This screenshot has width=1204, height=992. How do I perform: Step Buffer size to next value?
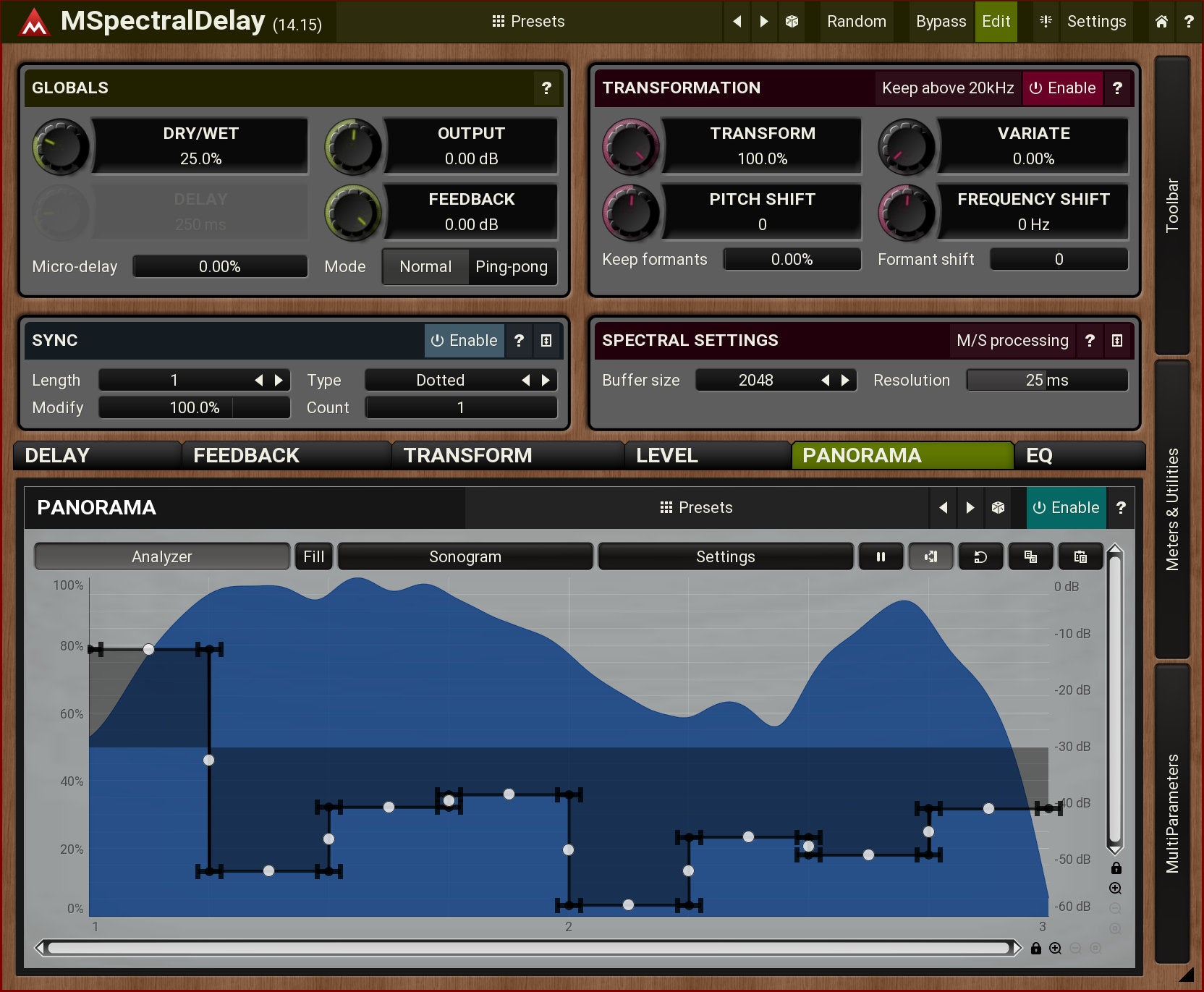point(845,381)
